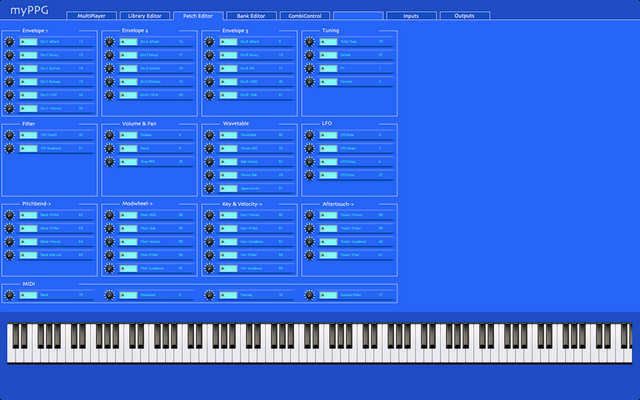Click the Bend->Pitch knob in Pitchbend section
Viewport: 640px width, 400px height.
coord(9,215)
